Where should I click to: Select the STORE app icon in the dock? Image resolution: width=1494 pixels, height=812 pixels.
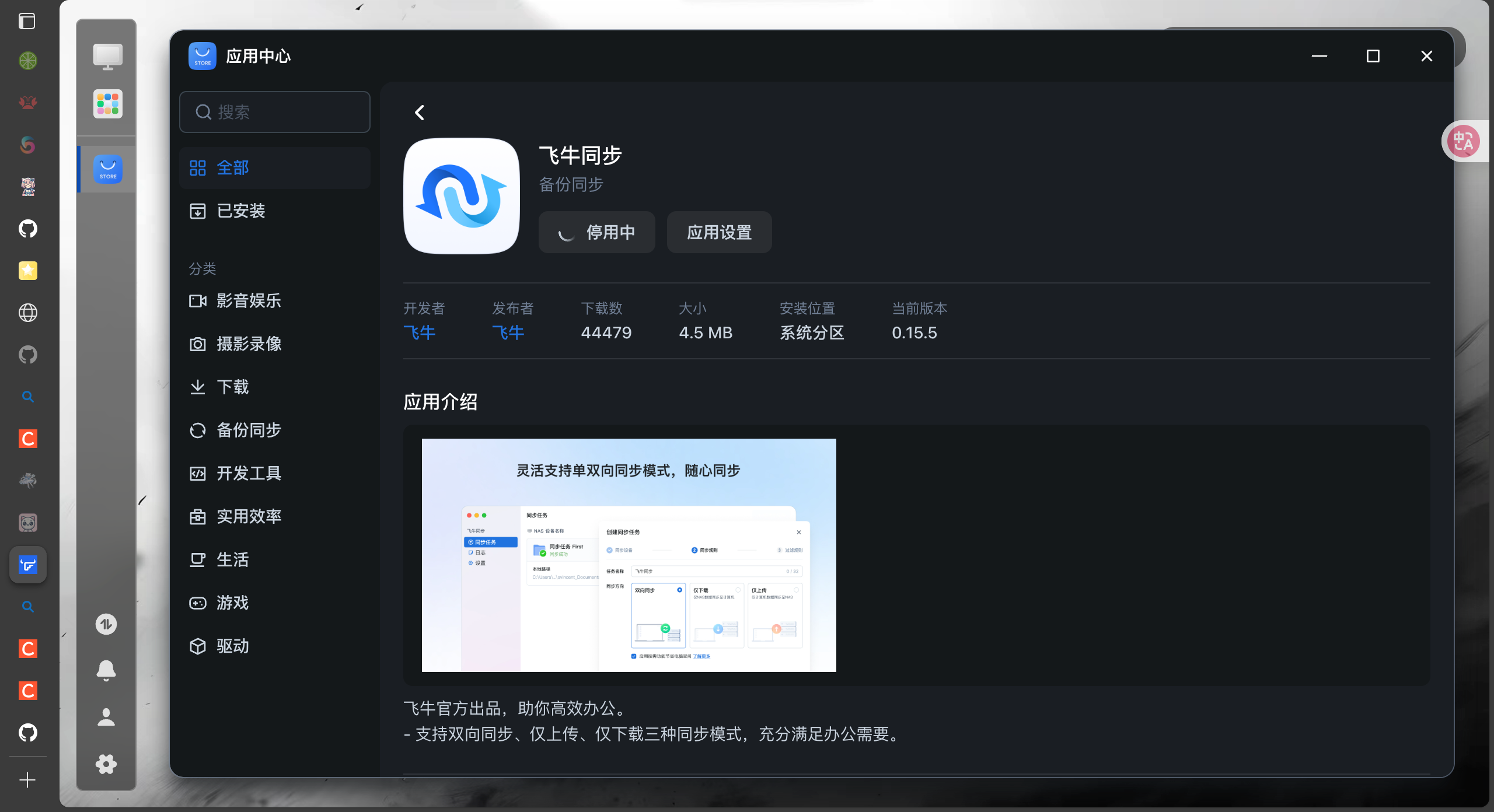tap(108, 169)
